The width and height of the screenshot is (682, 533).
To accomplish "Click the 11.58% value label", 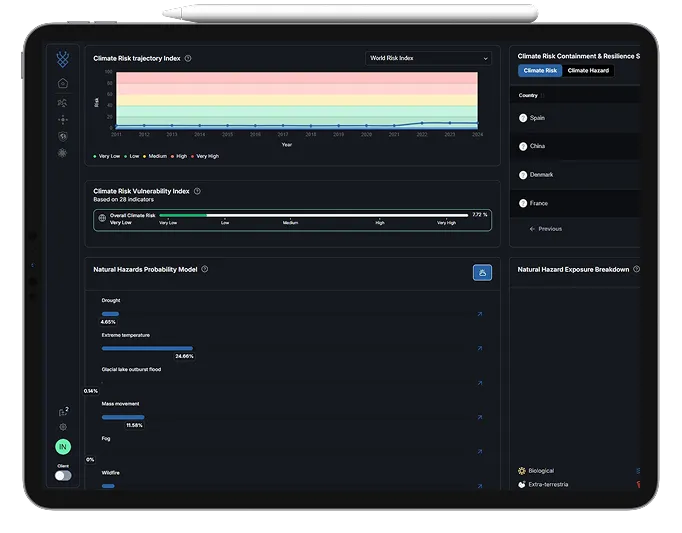I will (x=134, y=425).
